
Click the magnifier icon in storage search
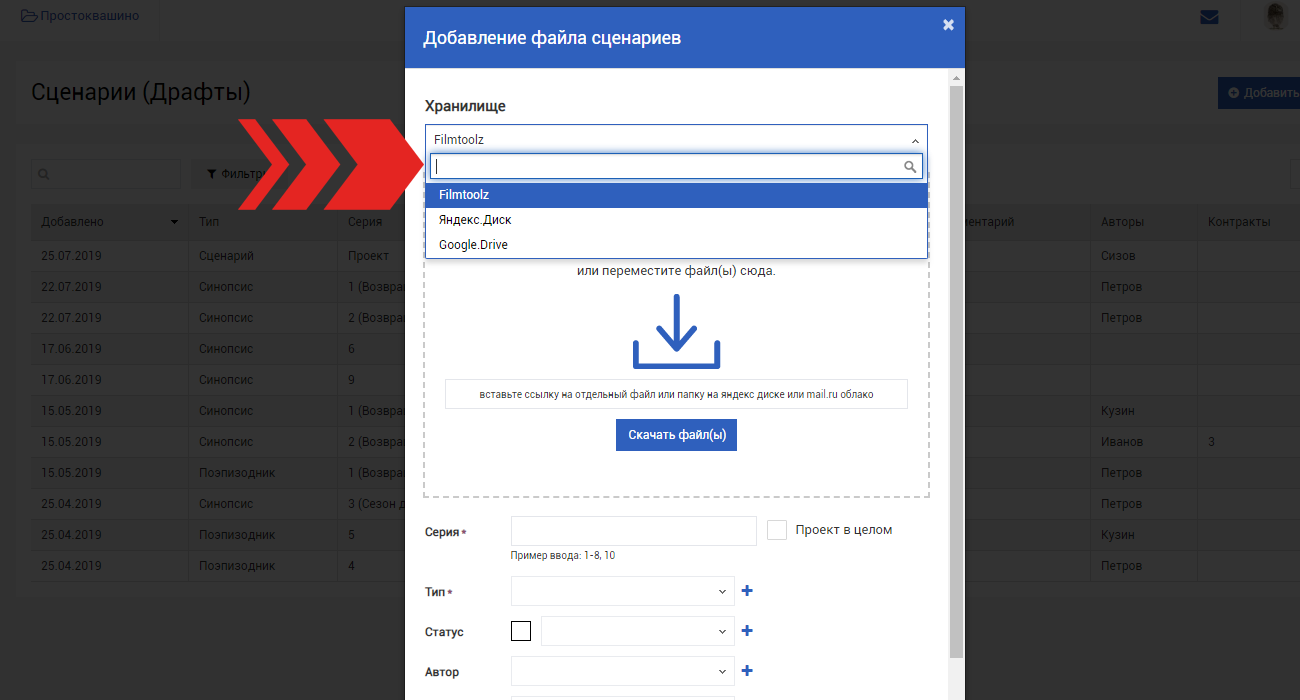(910, 167)
